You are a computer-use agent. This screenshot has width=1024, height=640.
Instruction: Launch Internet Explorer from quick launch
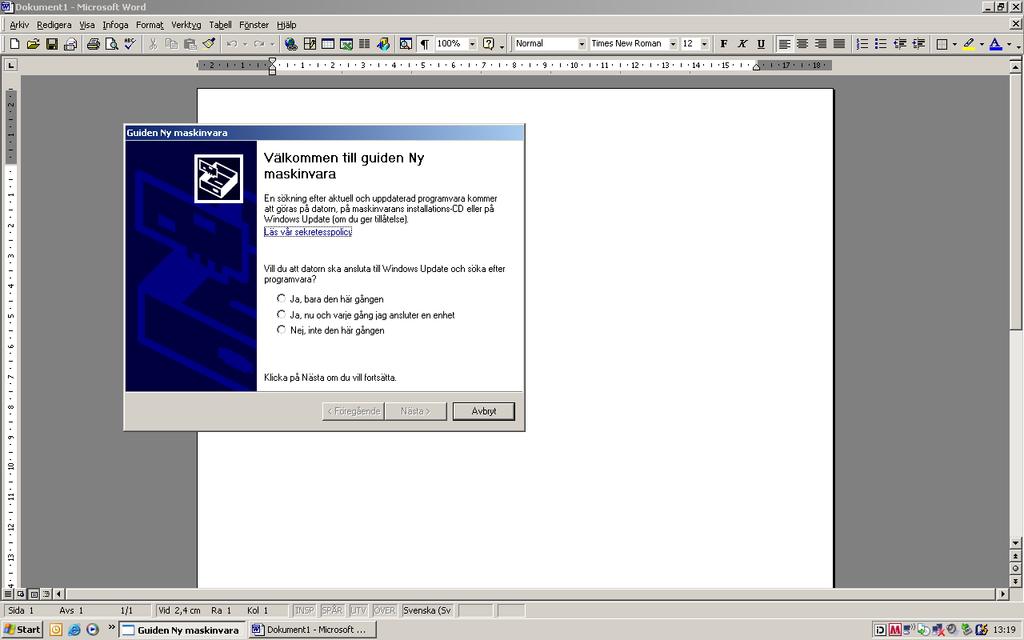tap(74, 630)
